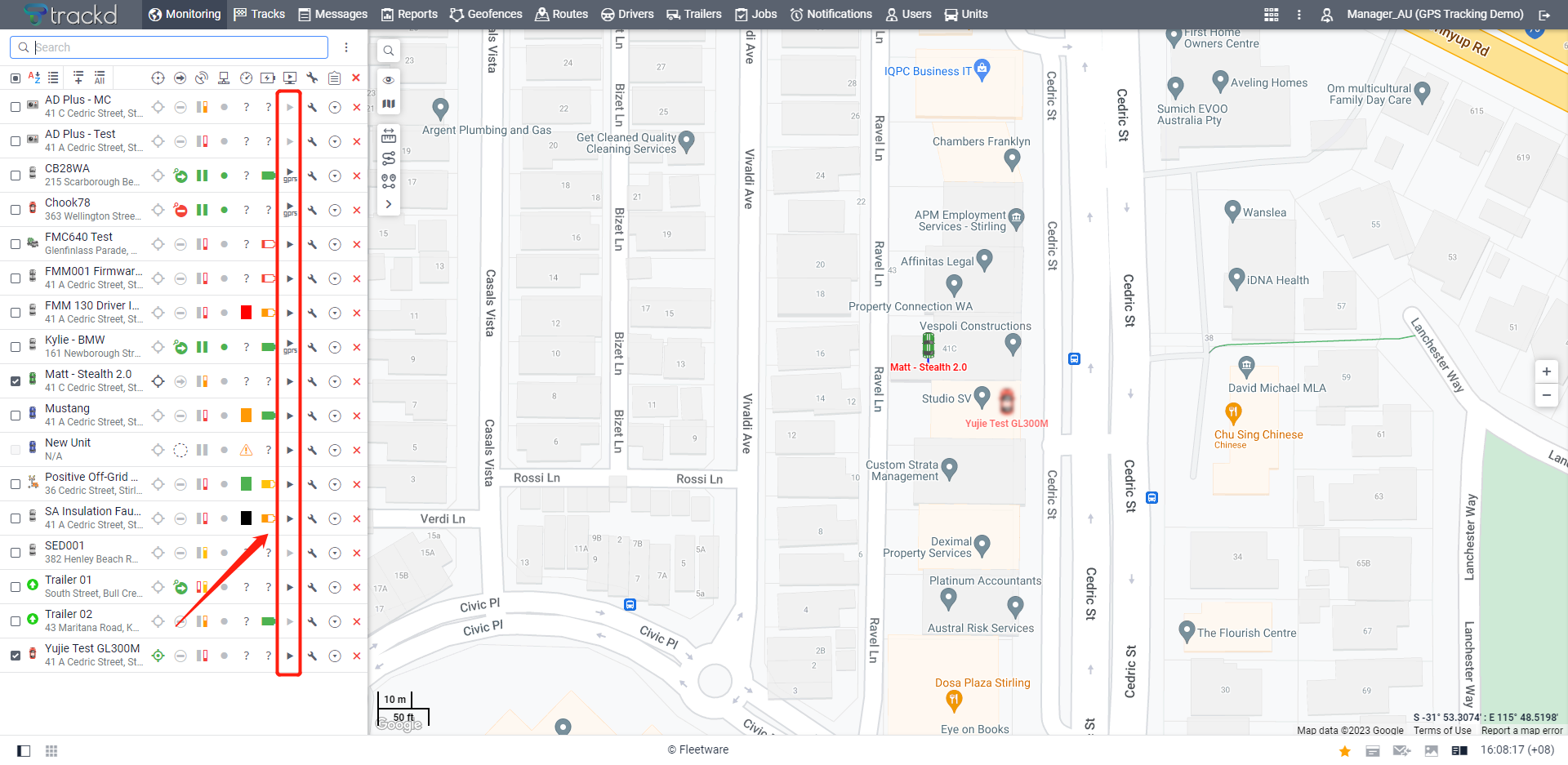The image size is (1568, 765).
Task: Expand the map tools panel chevron
Action: pos(389,204)
